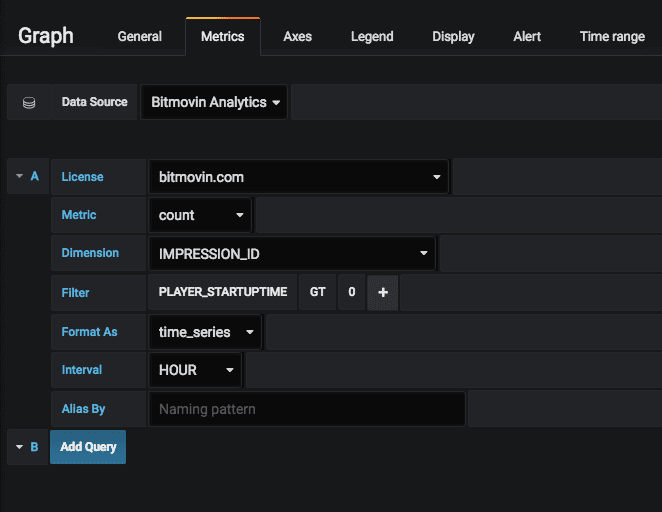Image resolution: width=662 pixels, height=512 pixels.
Task: Select the Metrics tab
Action: tap(222, 37)
